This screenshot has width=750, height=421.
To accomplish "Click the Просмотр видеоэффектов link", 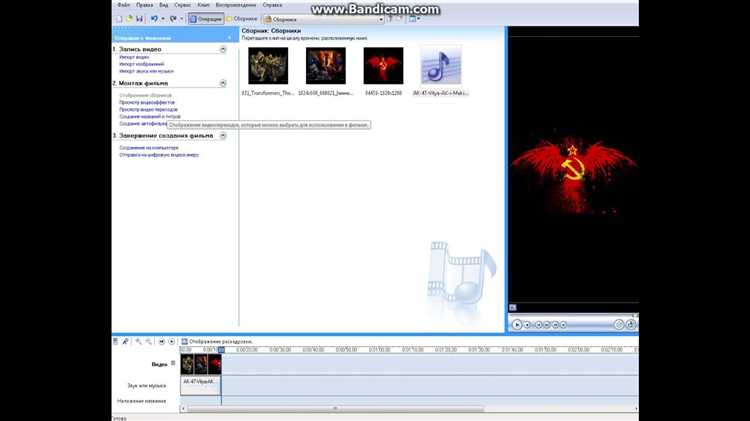I will (x=147, y=102).
